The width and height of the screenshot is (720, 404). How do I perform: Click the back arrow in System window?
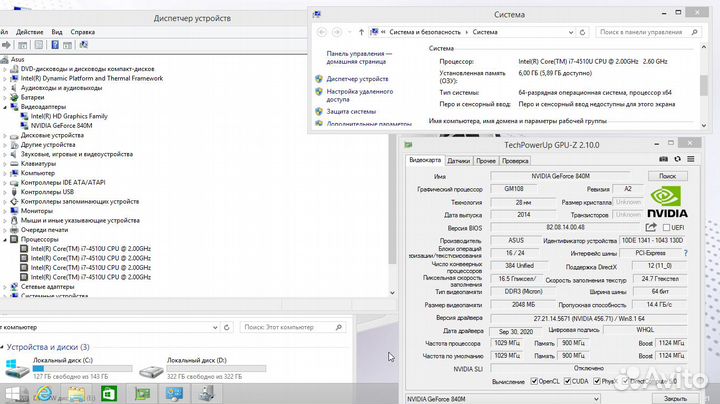[322, 32]
